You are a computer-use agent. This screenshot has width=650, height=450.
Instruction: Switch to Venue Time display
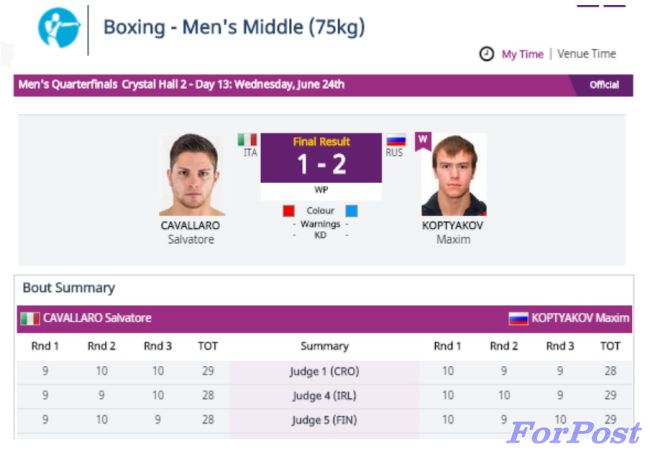(586, 54)
